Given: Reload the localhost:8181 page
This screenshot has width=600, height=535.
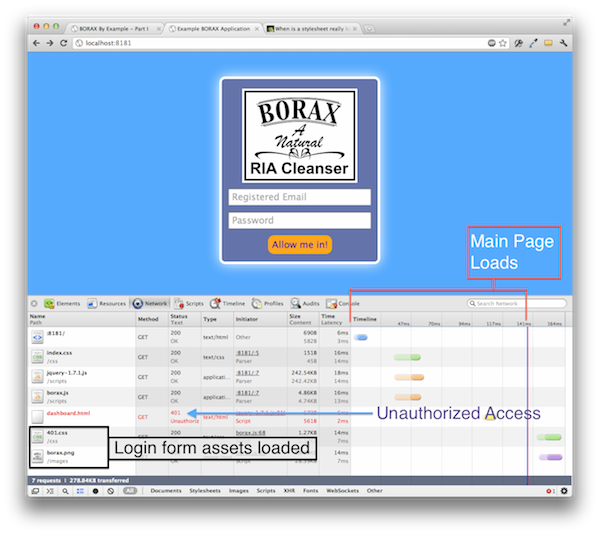Looking at the screenshot, I should coord(64,43).
